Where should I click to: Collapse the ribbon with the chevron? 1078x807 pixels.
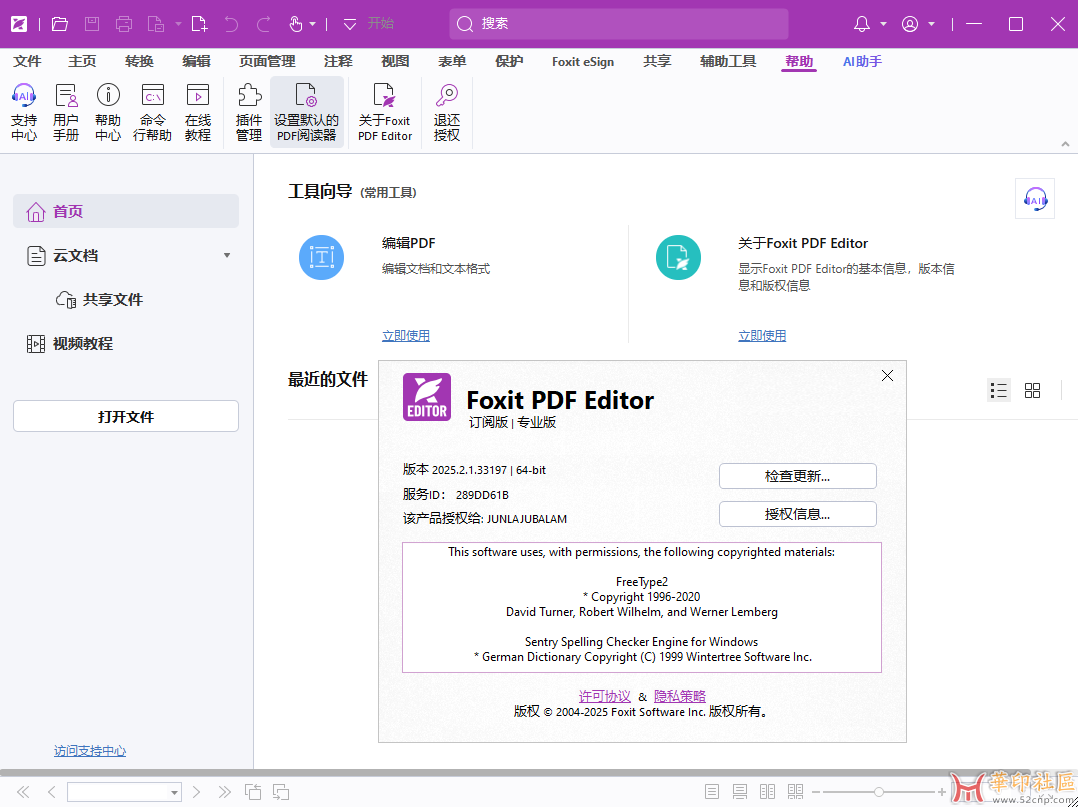pos(1065,144)
